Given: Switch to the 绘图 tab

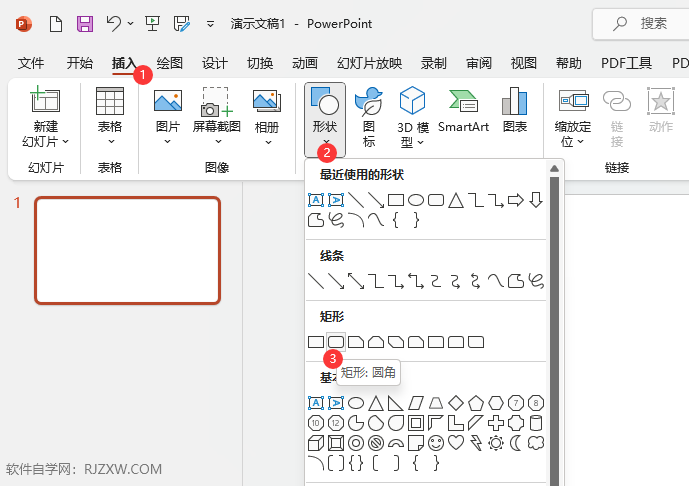Looking at the screenshot, I should (170, 63).
